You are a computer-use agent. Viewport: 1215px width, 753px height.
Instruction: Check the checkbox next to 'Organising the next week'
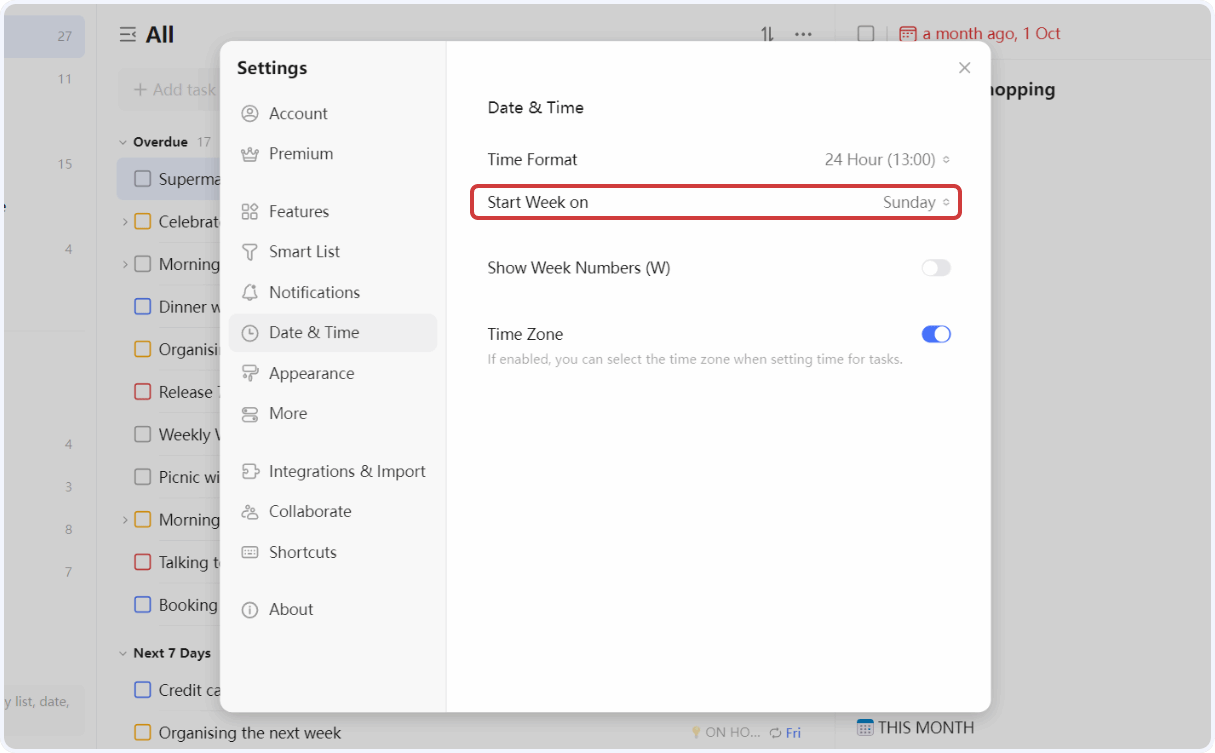tap(140, 732)
